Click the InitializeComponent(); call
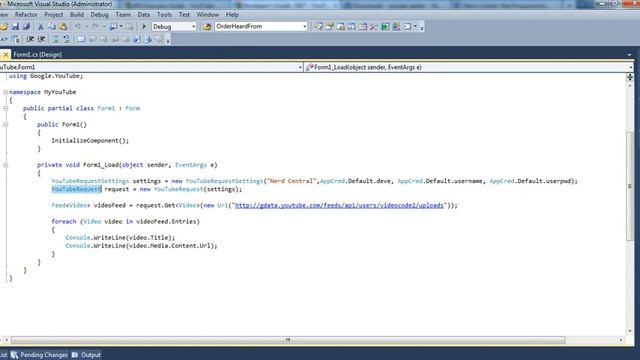 tap(90, 140)
